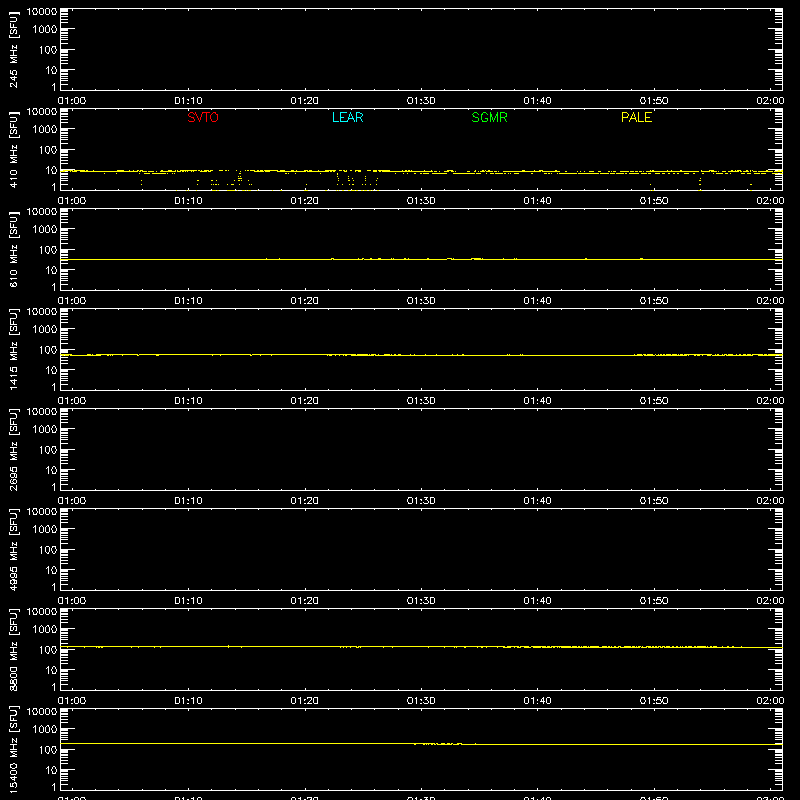
Task: Select the 01:40 time label below 2695 MHz plot
Action: coord(537,501)
